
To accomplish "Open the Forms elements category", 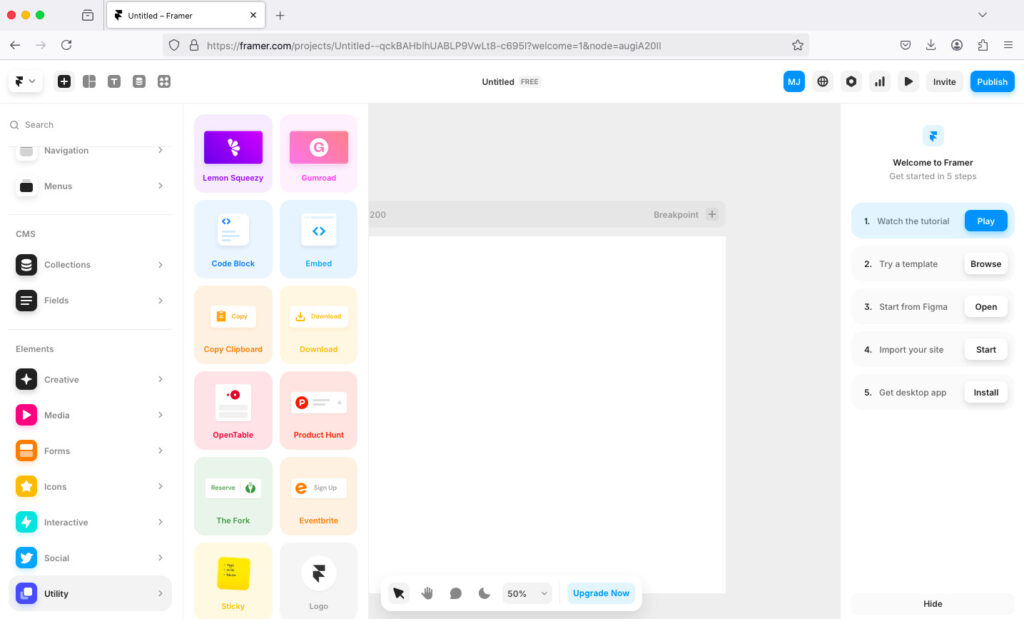I will click(90, 451).
